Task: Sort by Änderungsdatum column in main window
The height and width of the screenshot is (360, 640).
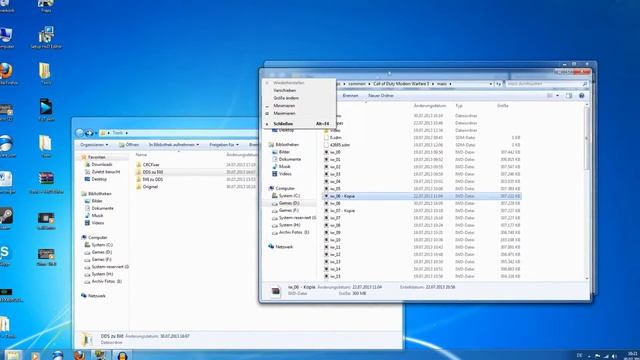Action: tap(430, 106)
